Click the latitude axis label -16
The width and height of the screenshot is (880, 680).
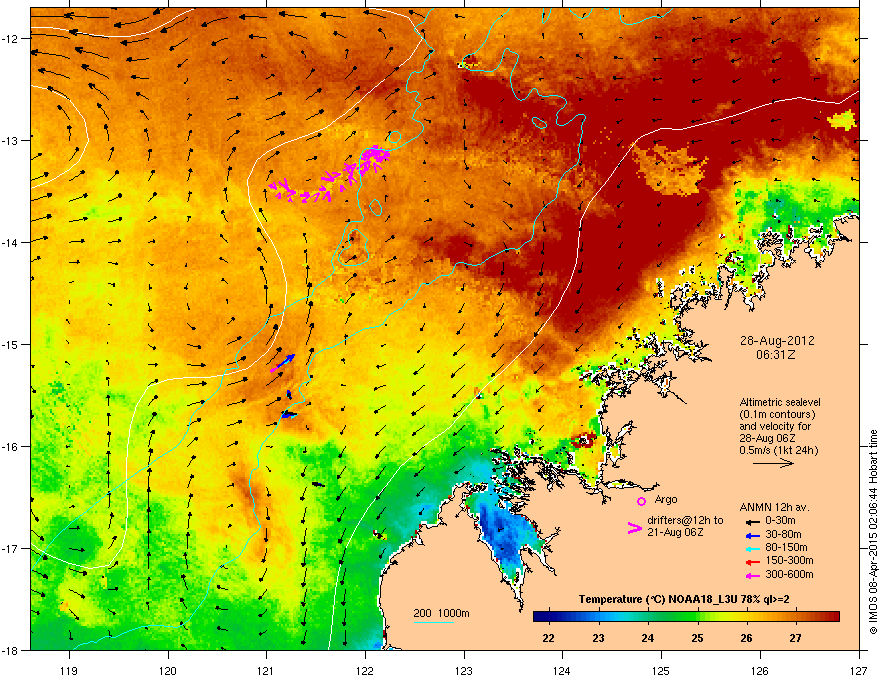(11, 447)
